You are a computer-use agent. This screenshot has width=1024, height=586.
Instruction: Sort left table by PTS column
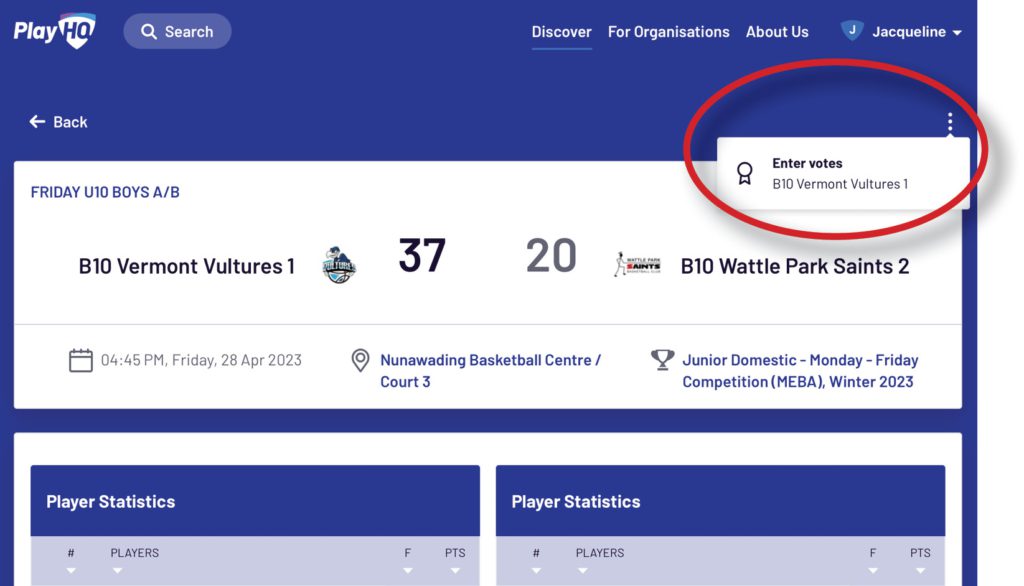pos(455,561)
